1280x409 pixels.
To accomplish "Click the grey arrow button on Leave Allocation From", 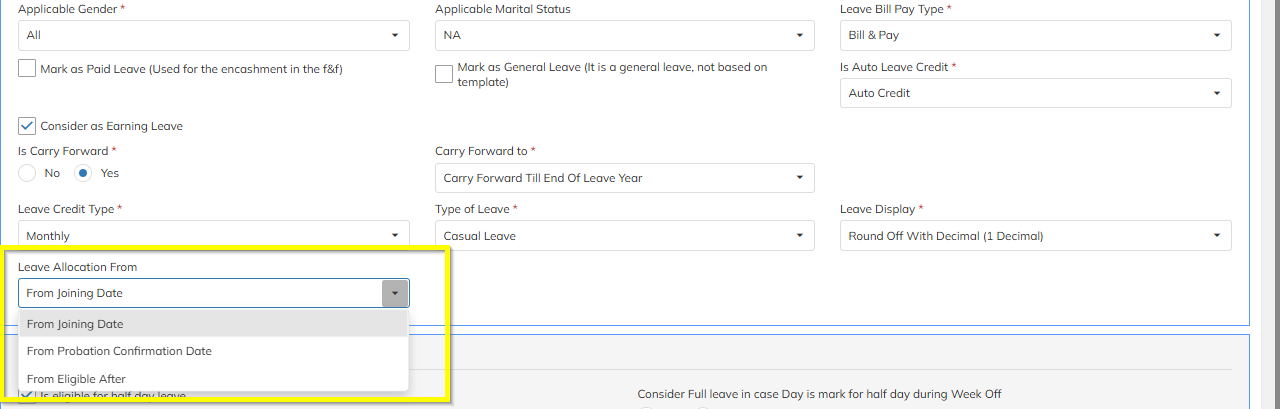I will pyautogui.click(x=395, y=293).
